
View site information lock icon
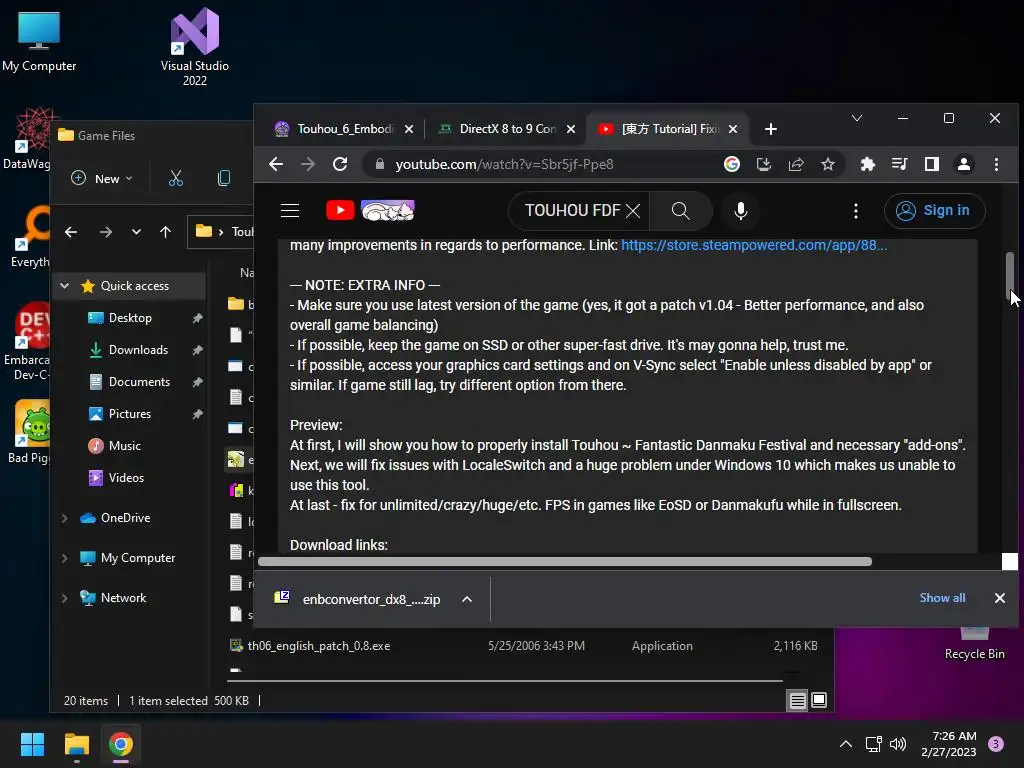379,164
